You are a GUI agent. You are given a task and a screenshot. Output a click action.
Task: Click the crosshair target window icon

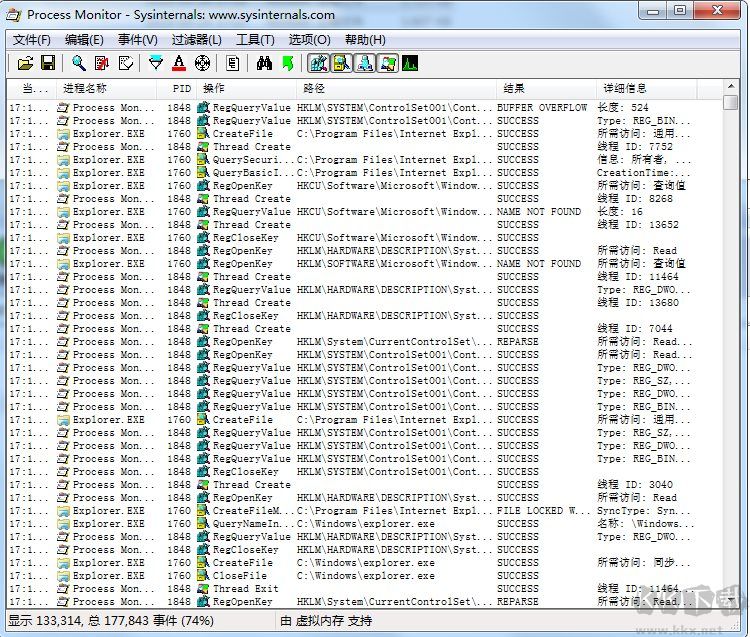202,63
